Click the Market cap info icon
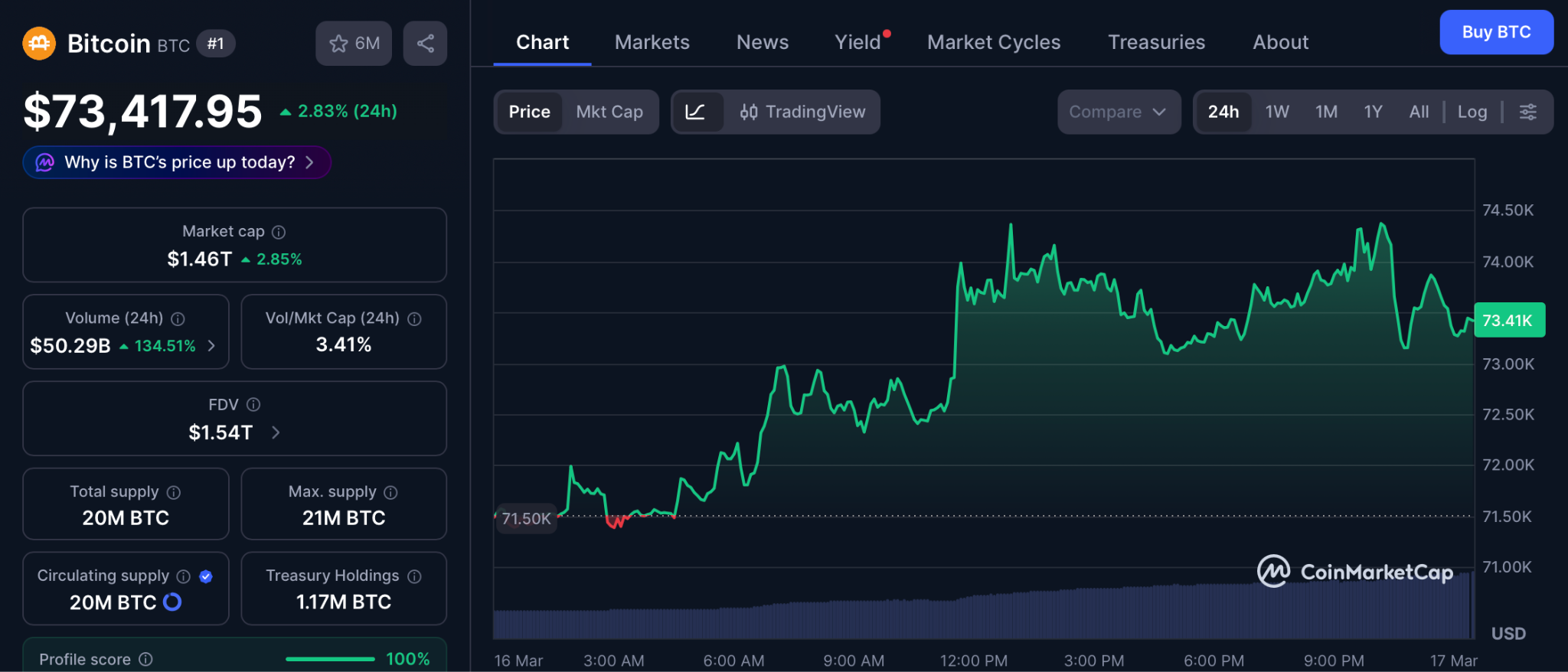The height and width of the screenshot is (672, 1568). 279,232
